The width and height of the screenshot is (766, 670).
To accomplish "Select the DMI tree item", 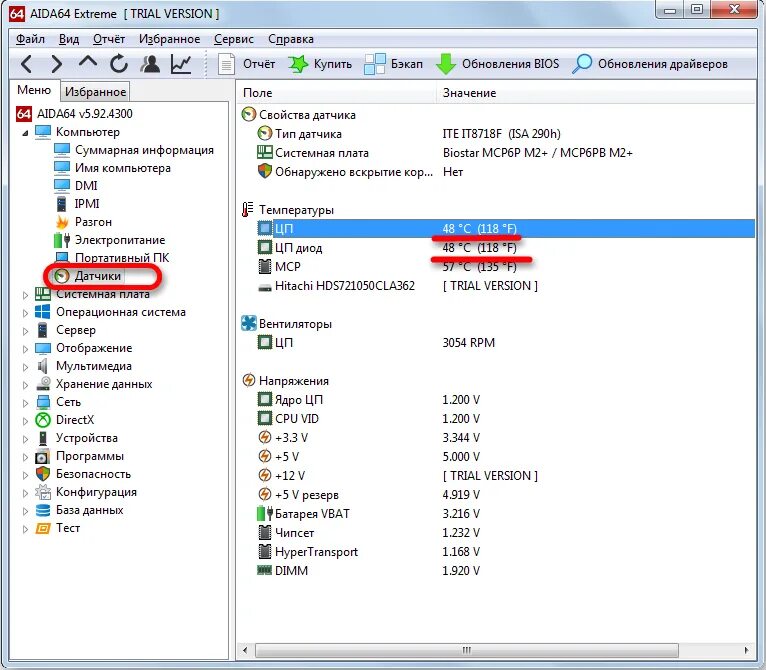I will [x=86, y=186].
